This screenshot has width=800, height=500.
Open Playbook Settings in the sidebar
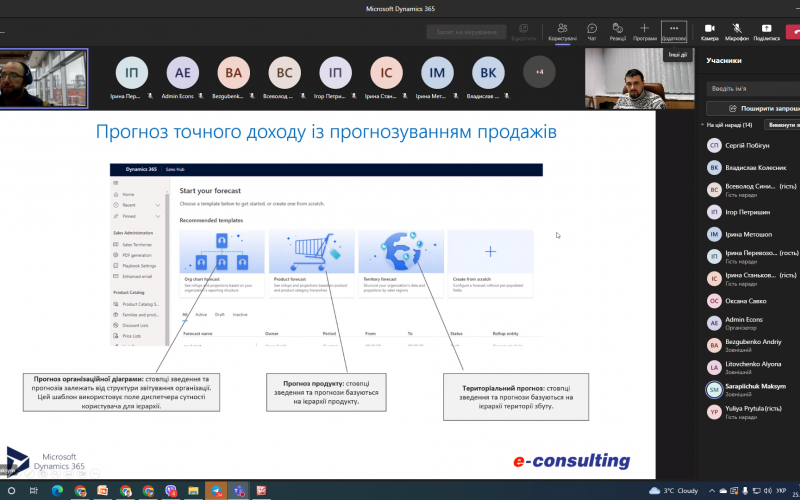click(x=139, y=266)
